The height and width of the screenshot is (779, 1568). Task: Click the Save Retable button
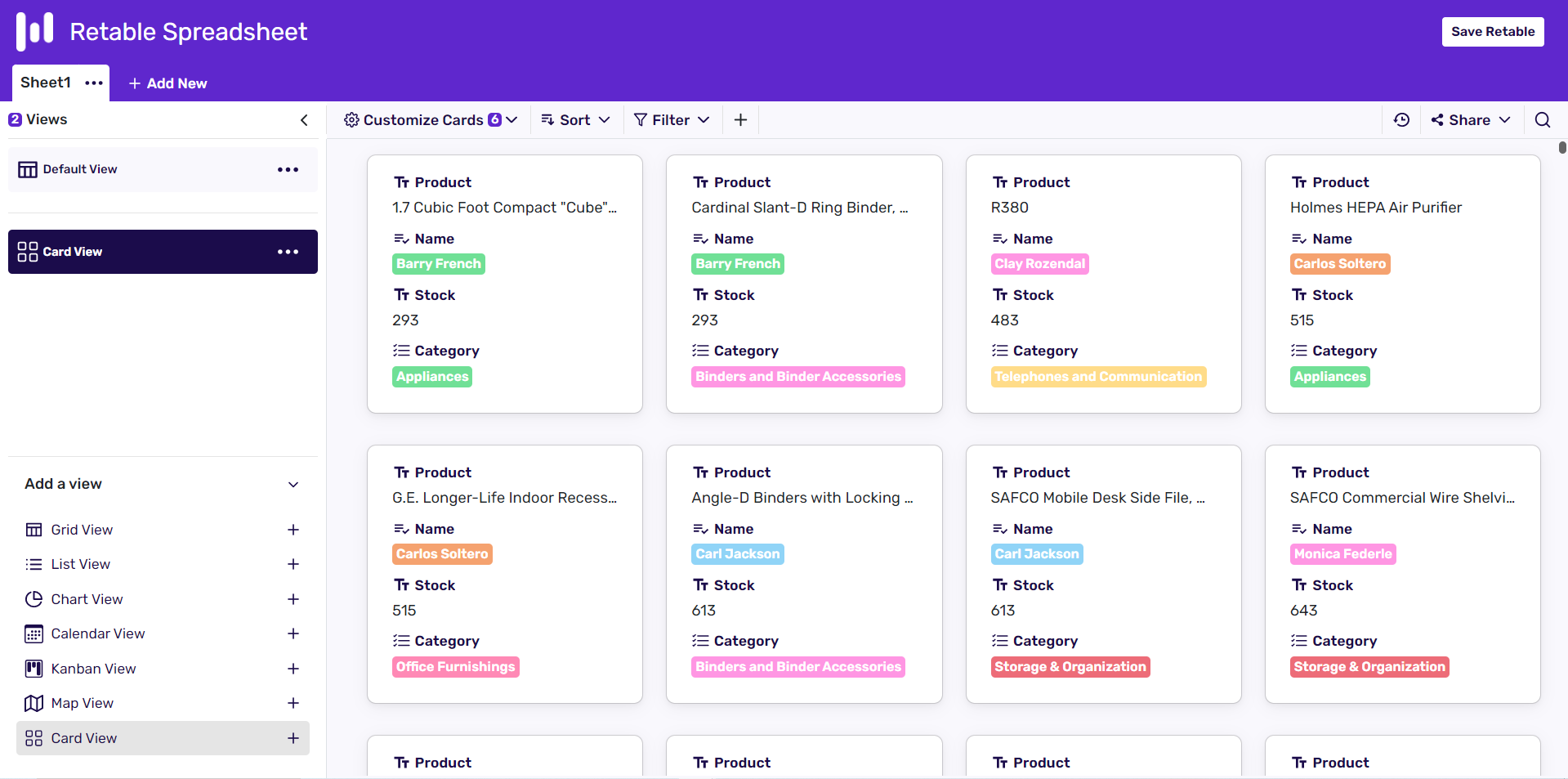point(1493,32)
